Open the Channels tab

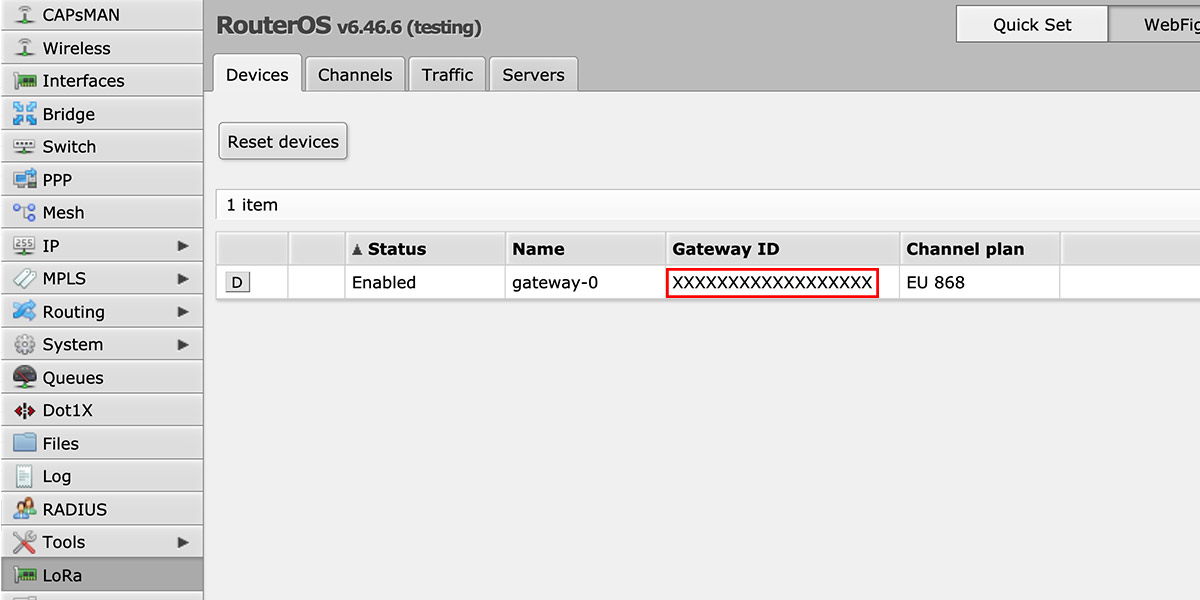pos(355,75)
